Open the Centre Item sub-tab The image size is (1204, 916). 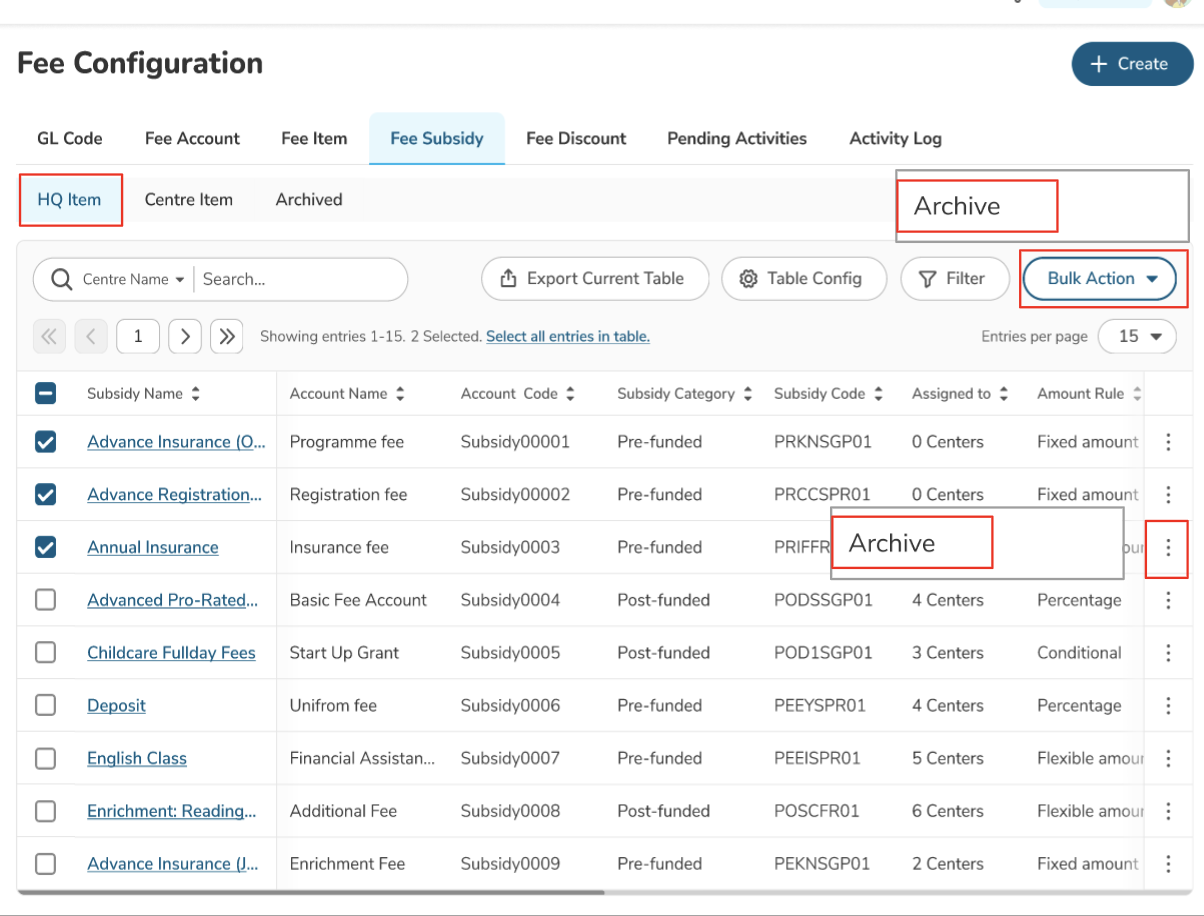point(188,200)
